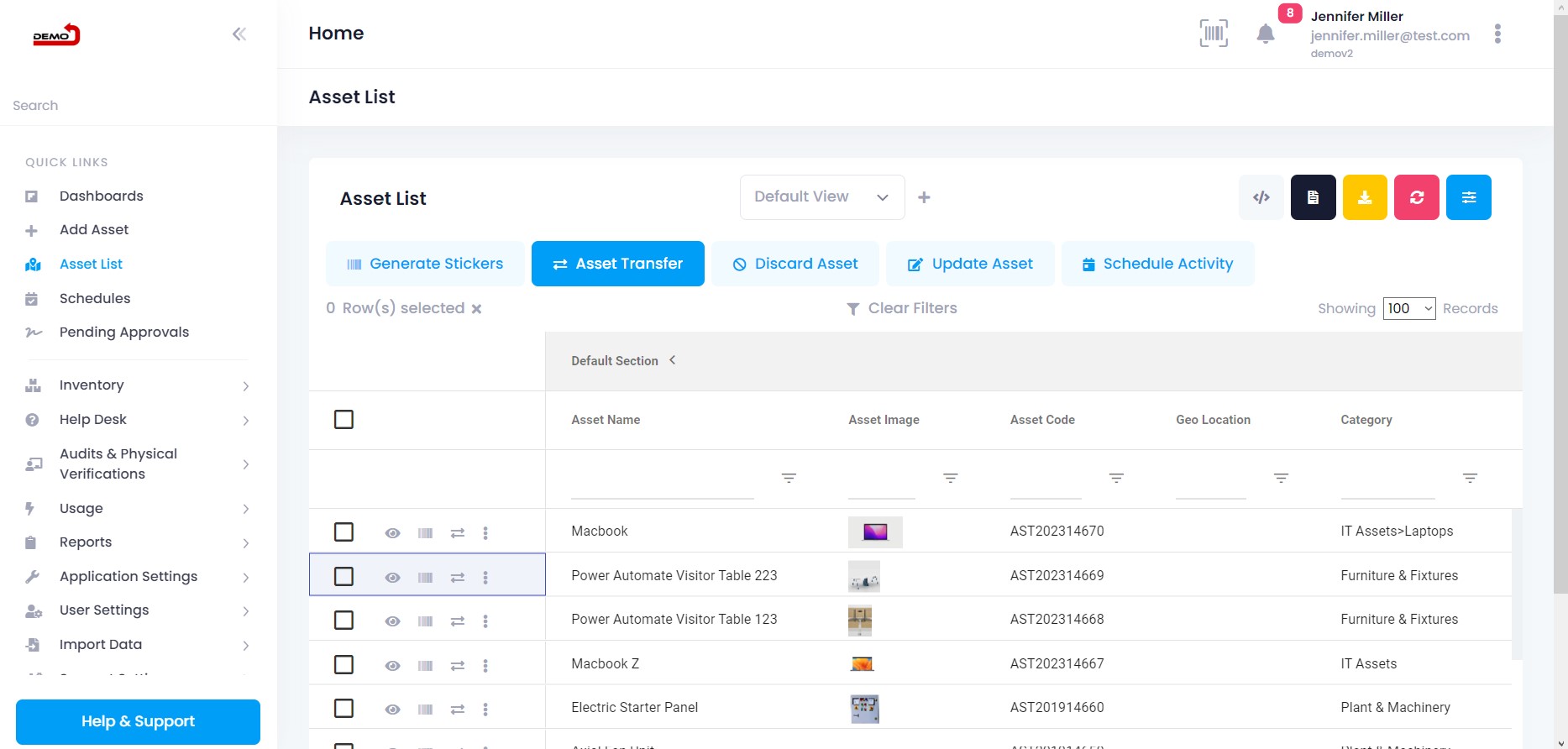Open Asset Code column filter icon

tap(1116, 478)
